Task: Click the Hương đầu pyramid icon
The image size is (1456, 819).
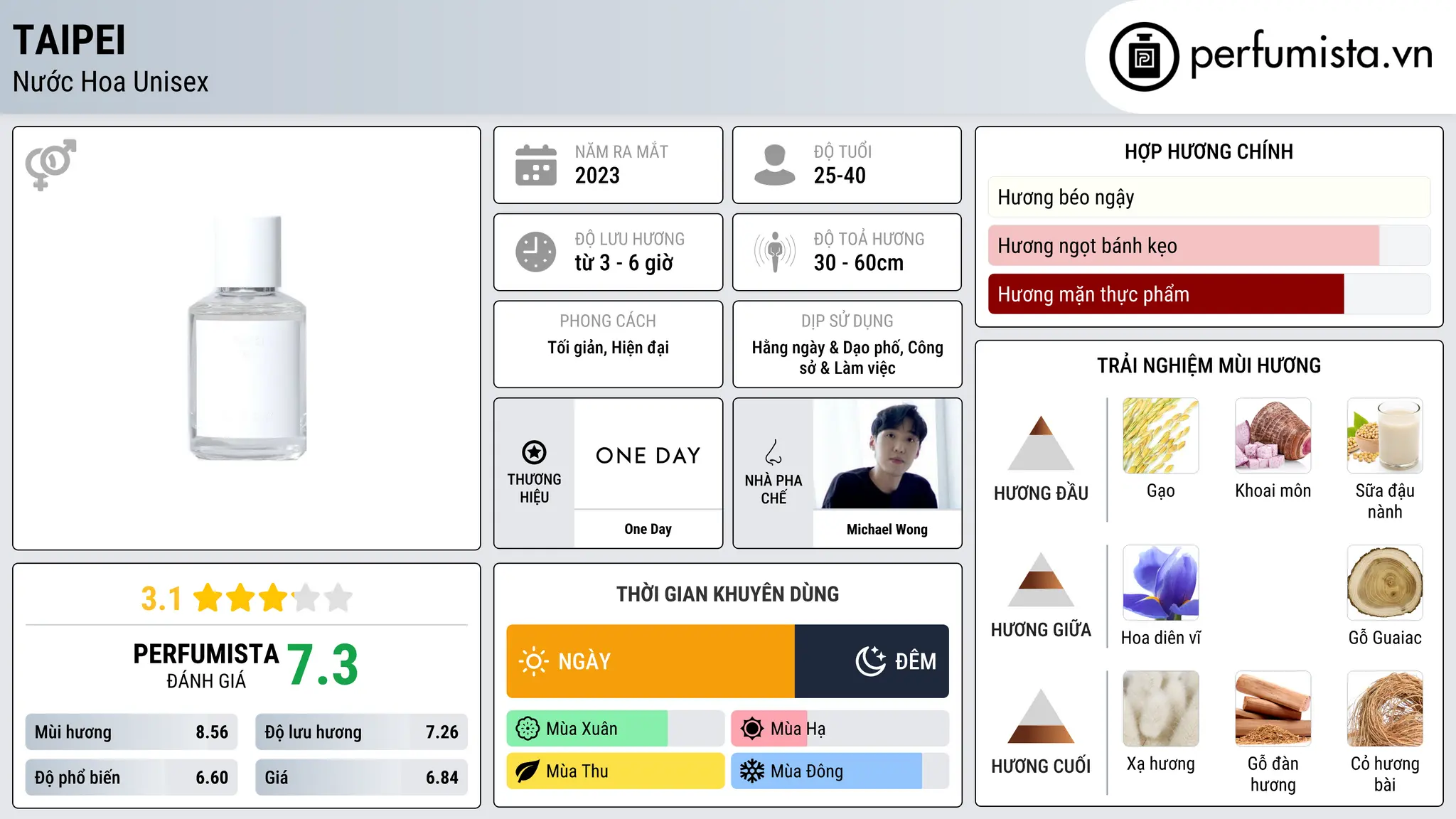Action: click(x=1041, y=443)
